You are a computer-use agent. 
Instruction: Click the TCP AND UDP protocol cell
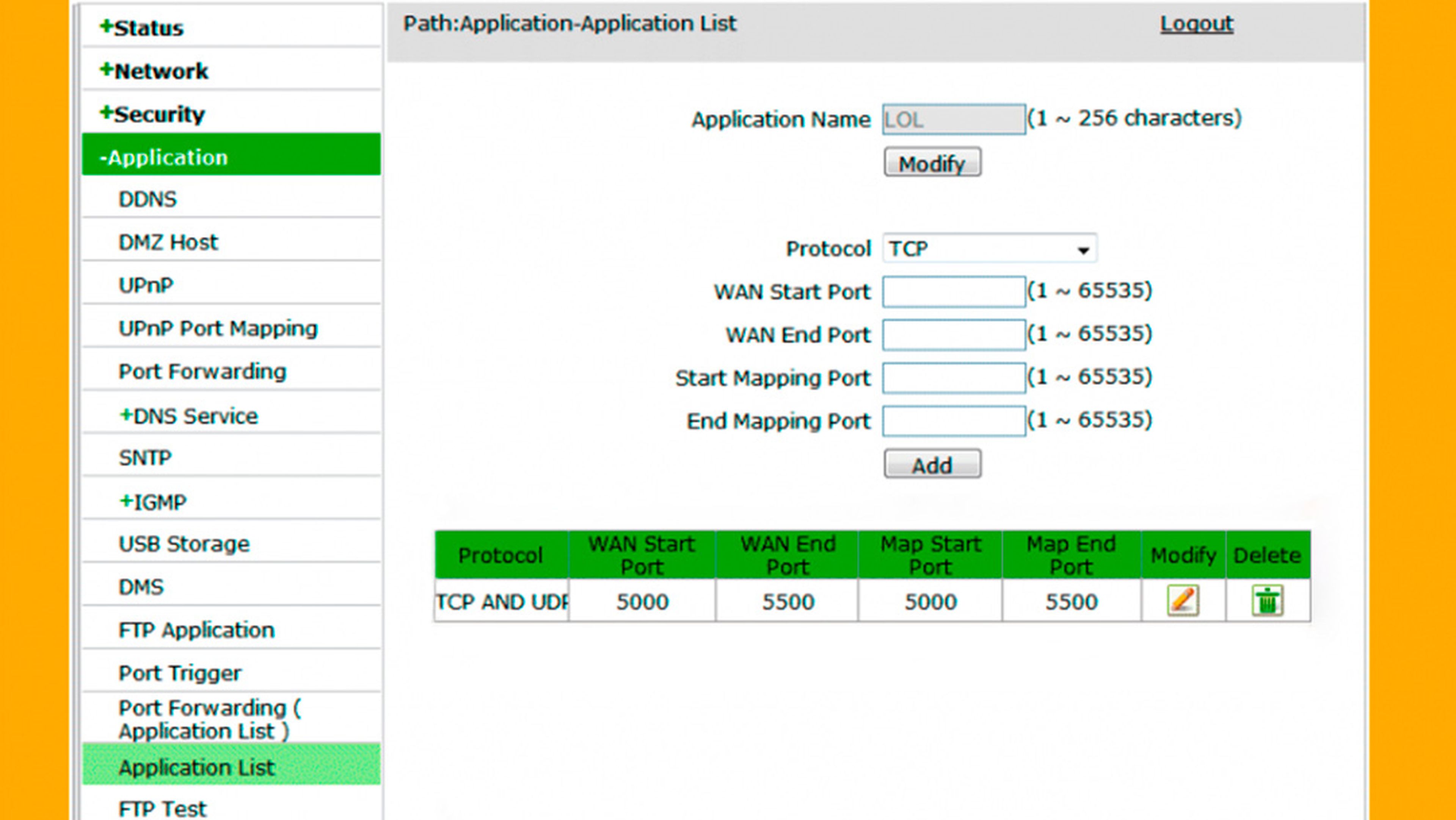502,601
